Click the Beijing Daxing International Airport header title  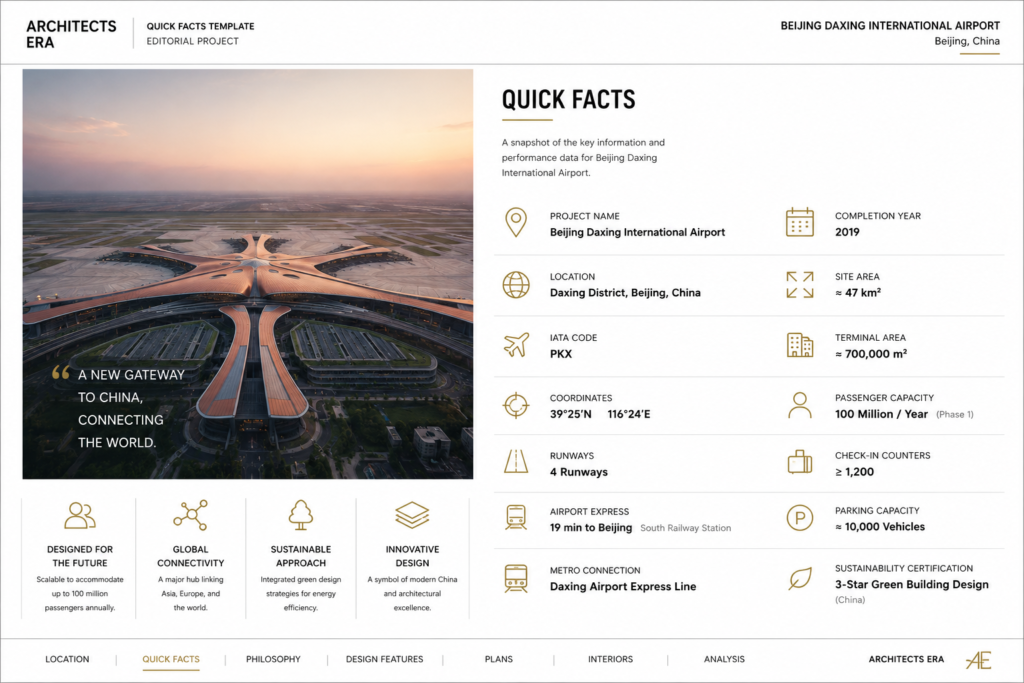pos(890,25)
